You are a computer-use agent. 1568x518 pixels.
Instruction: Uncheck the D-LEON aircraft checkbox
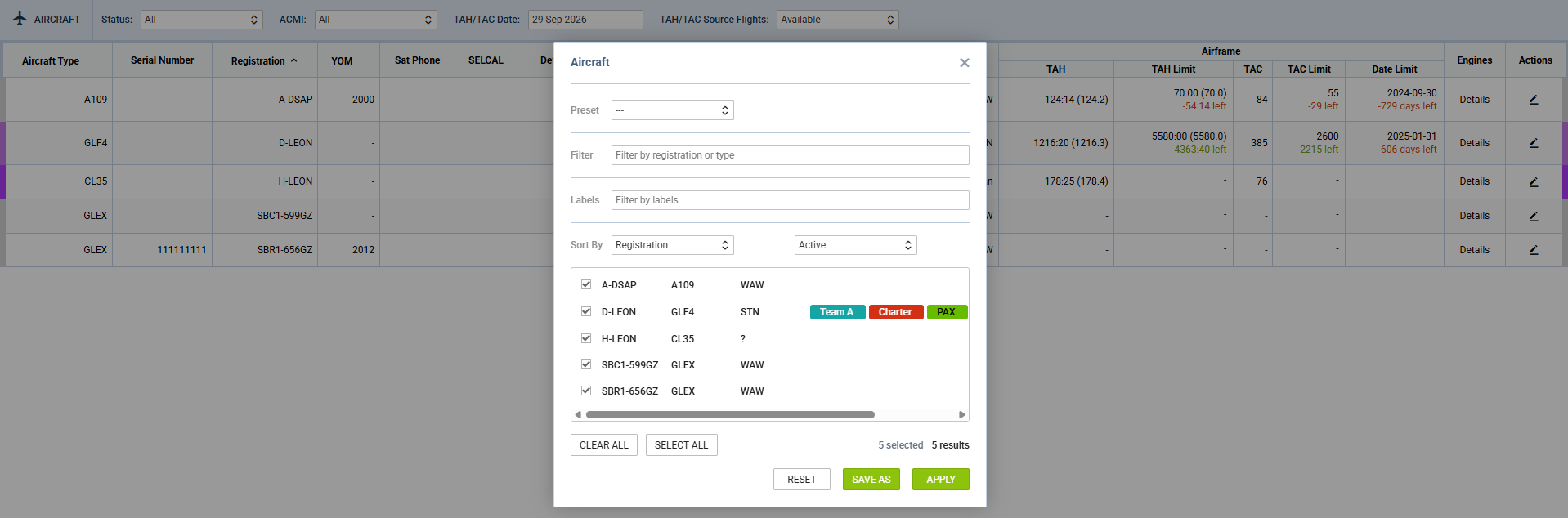click(586, 311)
